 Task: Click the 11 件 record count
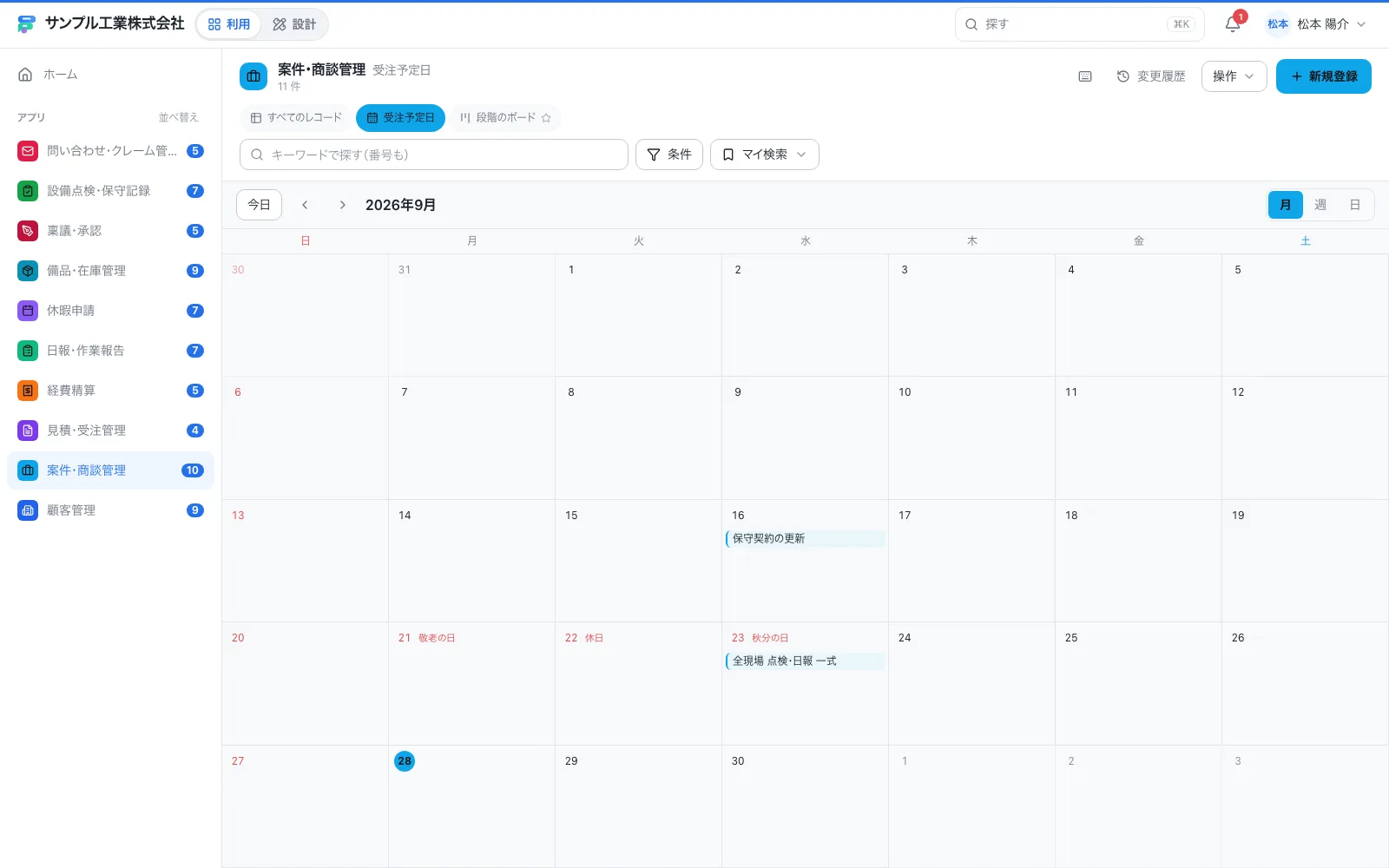[289, 87]
